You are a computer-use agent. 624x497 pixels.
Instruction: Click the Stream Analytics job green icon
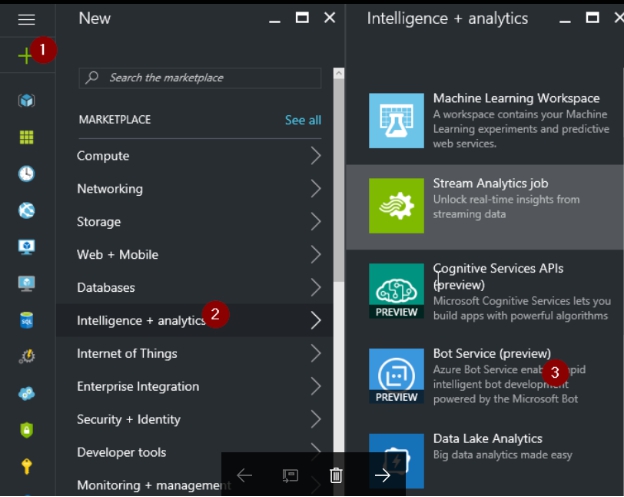pos(396,206)
